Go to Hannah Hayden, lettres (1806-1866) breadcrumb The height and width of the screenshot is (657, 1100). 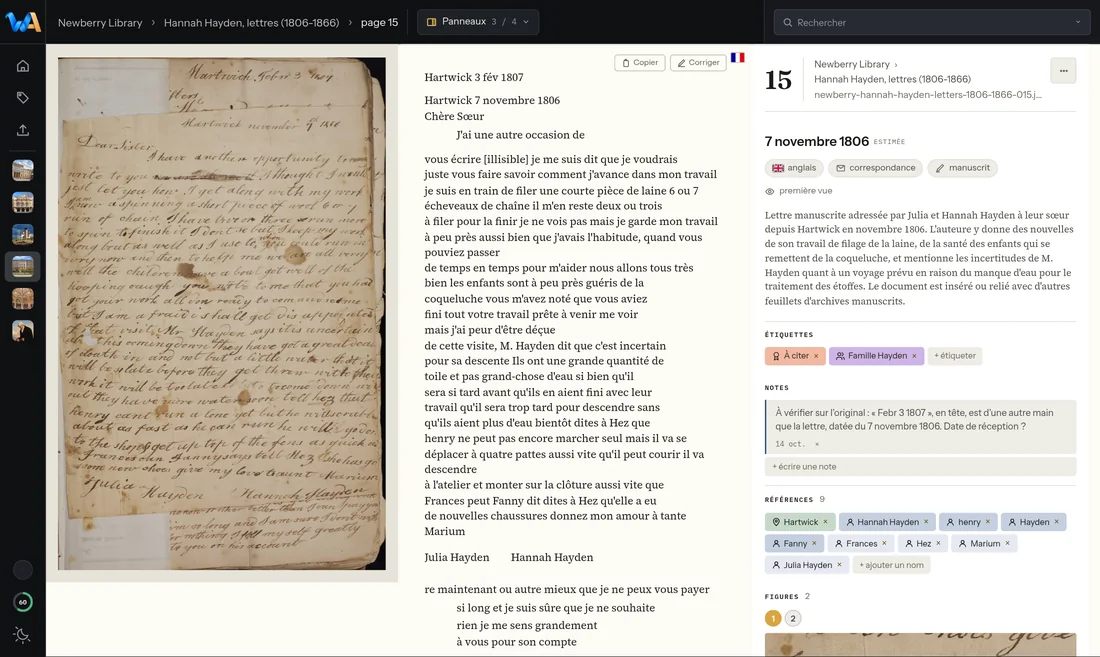point(251,22)
